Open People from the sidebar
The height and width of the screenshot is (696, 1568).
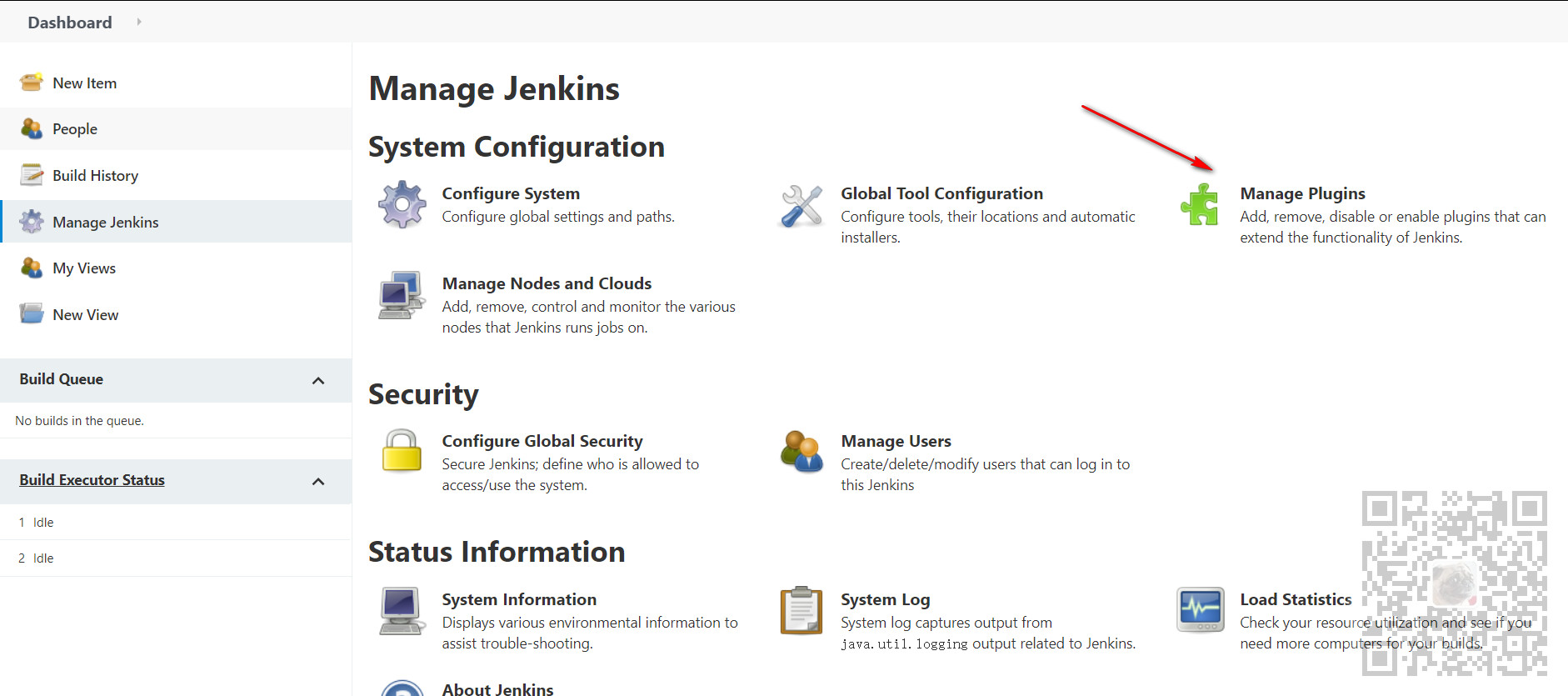pos(75,128)
